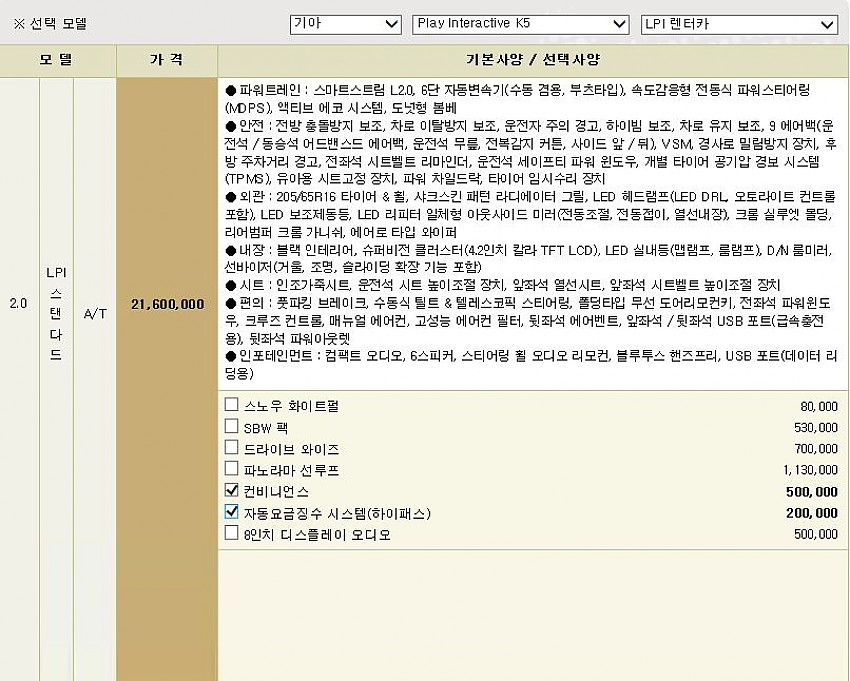This screenshot has height=681, width=850.
Task: Click the 모델 column header
Action: pos(56,60)
